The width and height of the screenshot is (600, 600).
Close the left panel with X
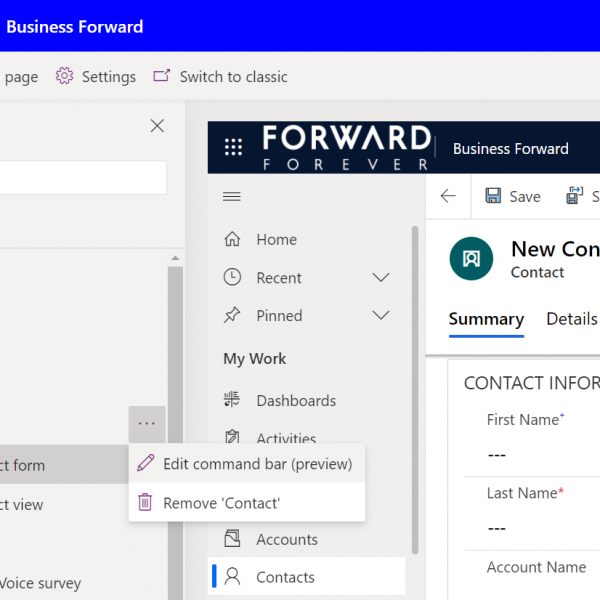(157, 125)
